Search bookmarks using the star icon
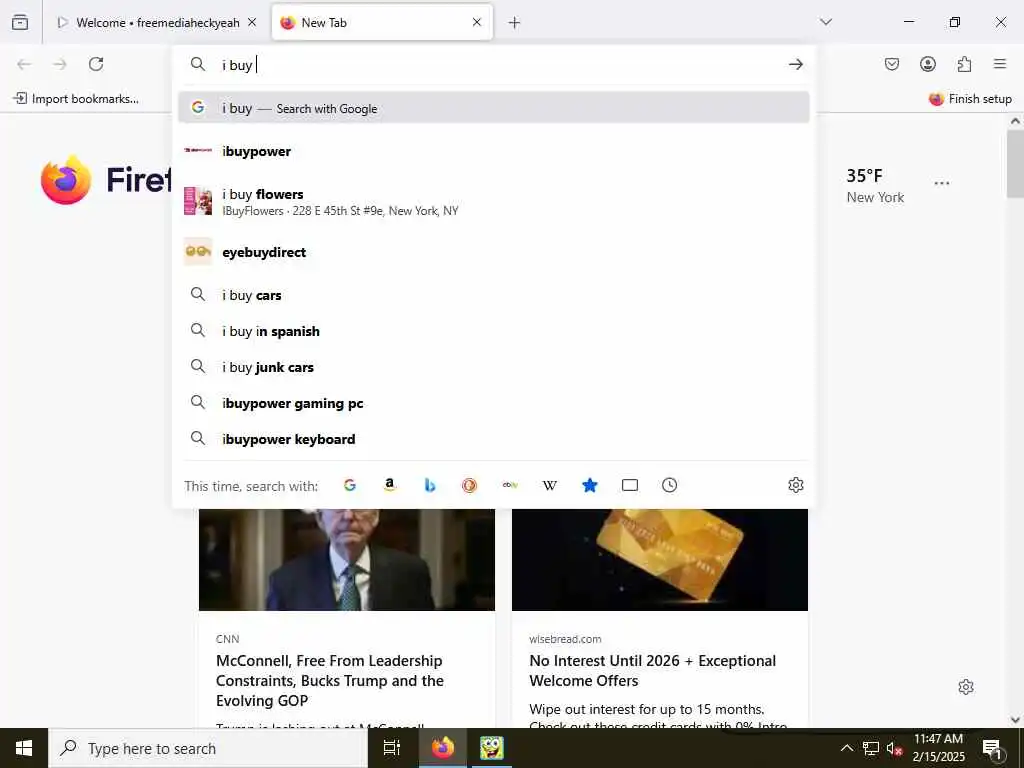This screenshot has height=768, width=1024. click(x=590, y=485)
